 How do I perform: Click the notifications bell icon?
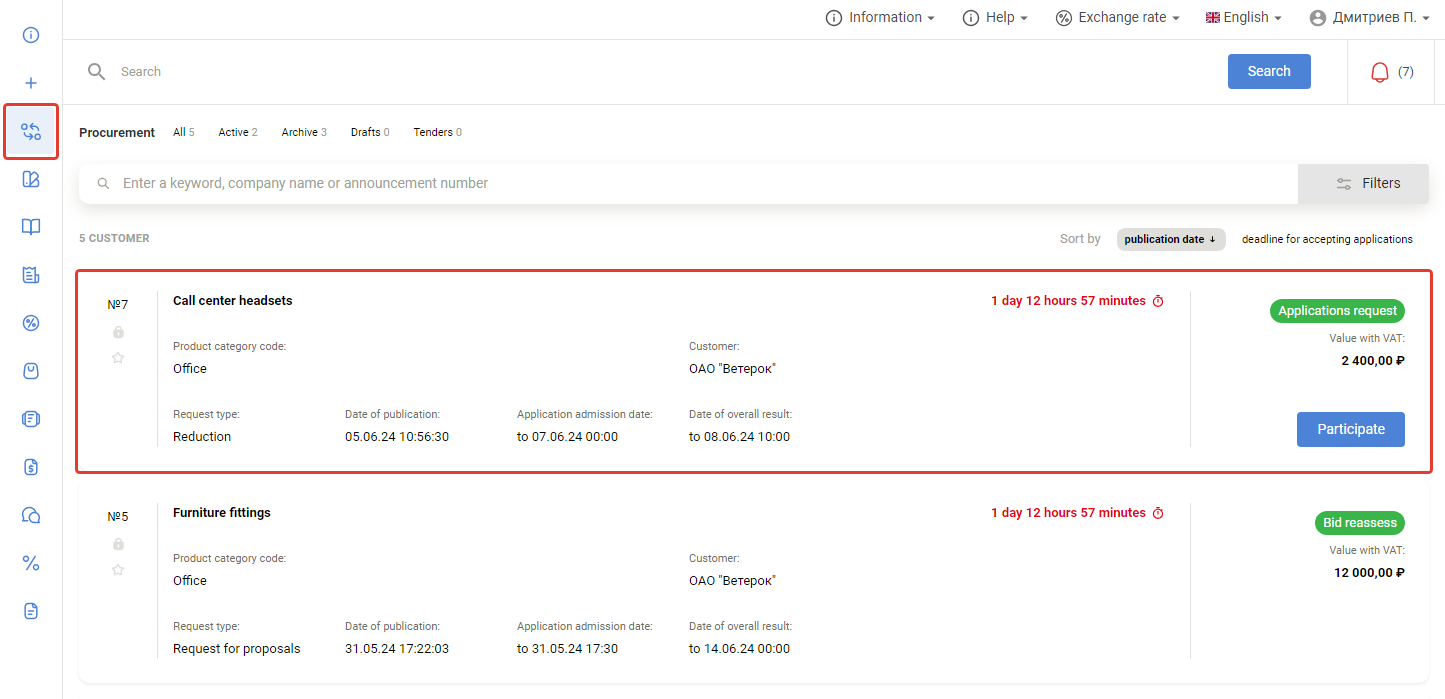point(1380,72)
